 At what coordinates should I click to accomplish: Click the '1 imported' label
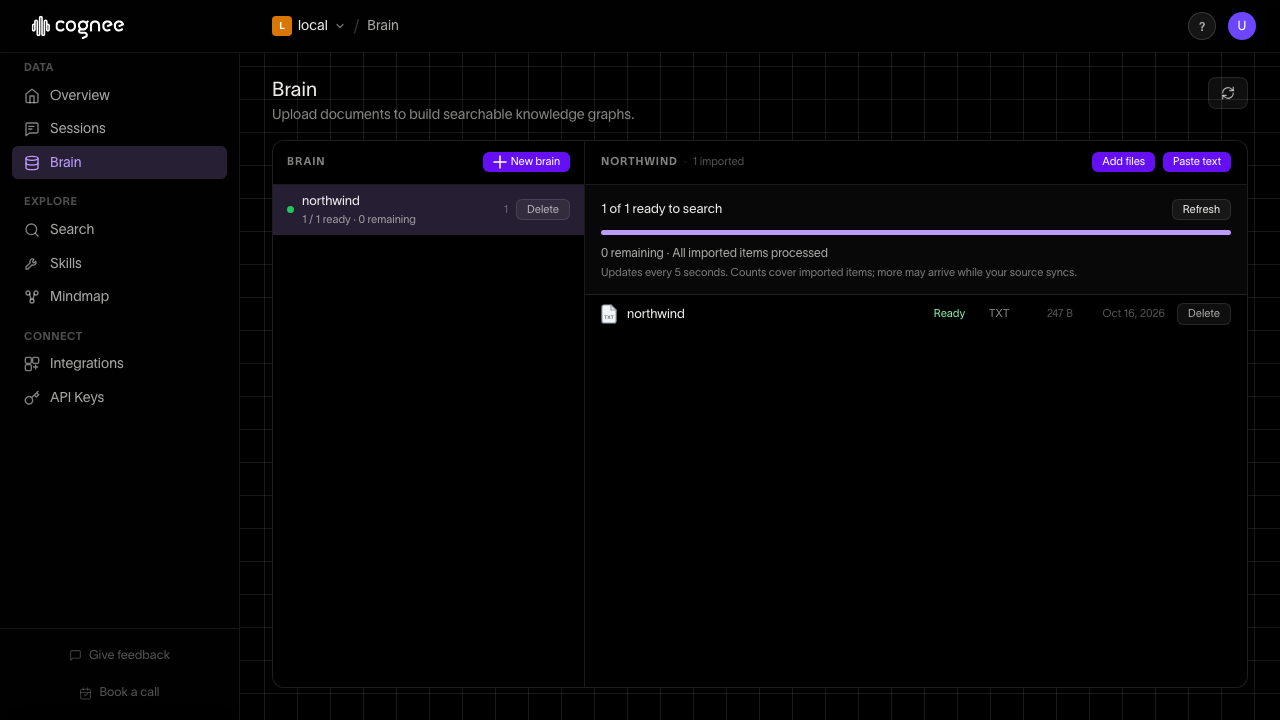pos(718,162)
